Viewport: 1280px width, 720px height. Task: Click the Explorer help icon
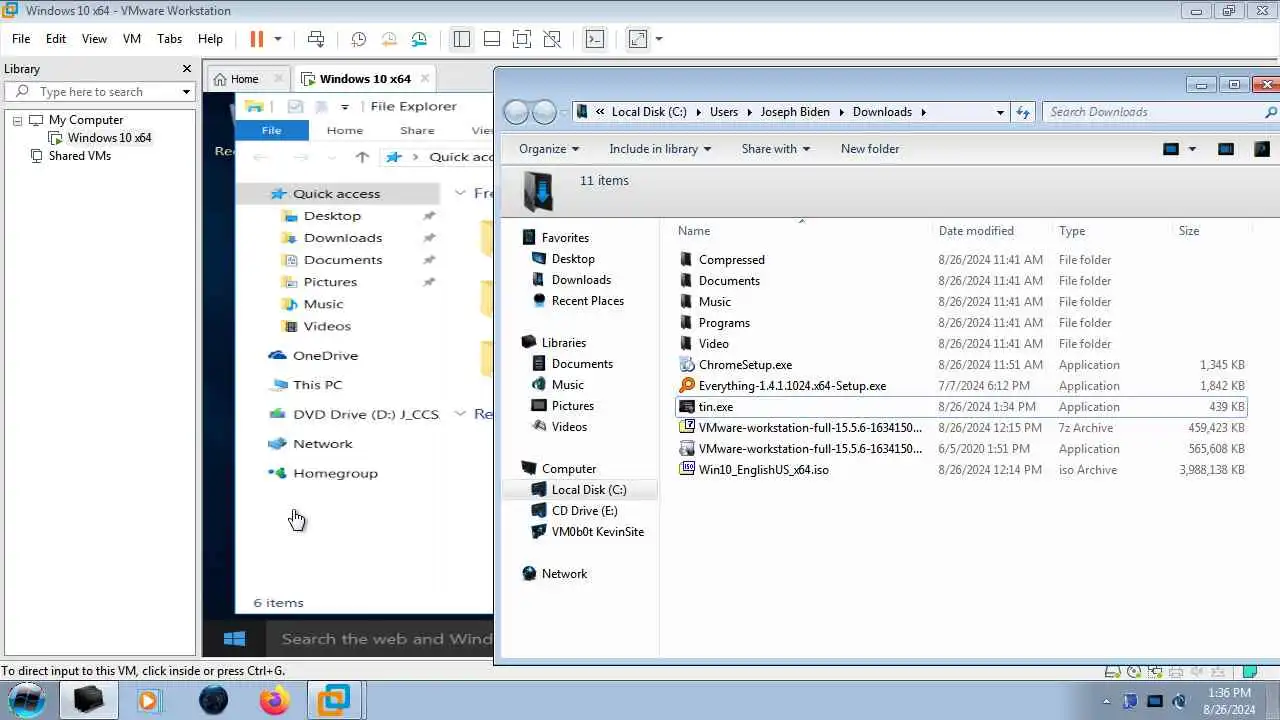click(1261, 149)
